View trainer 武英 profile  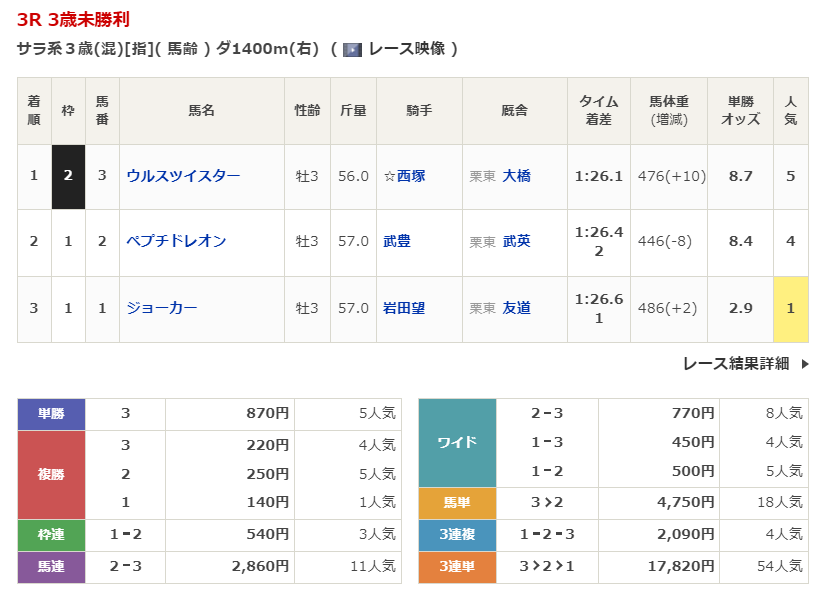pyautogui.click(x=516, y=241)
